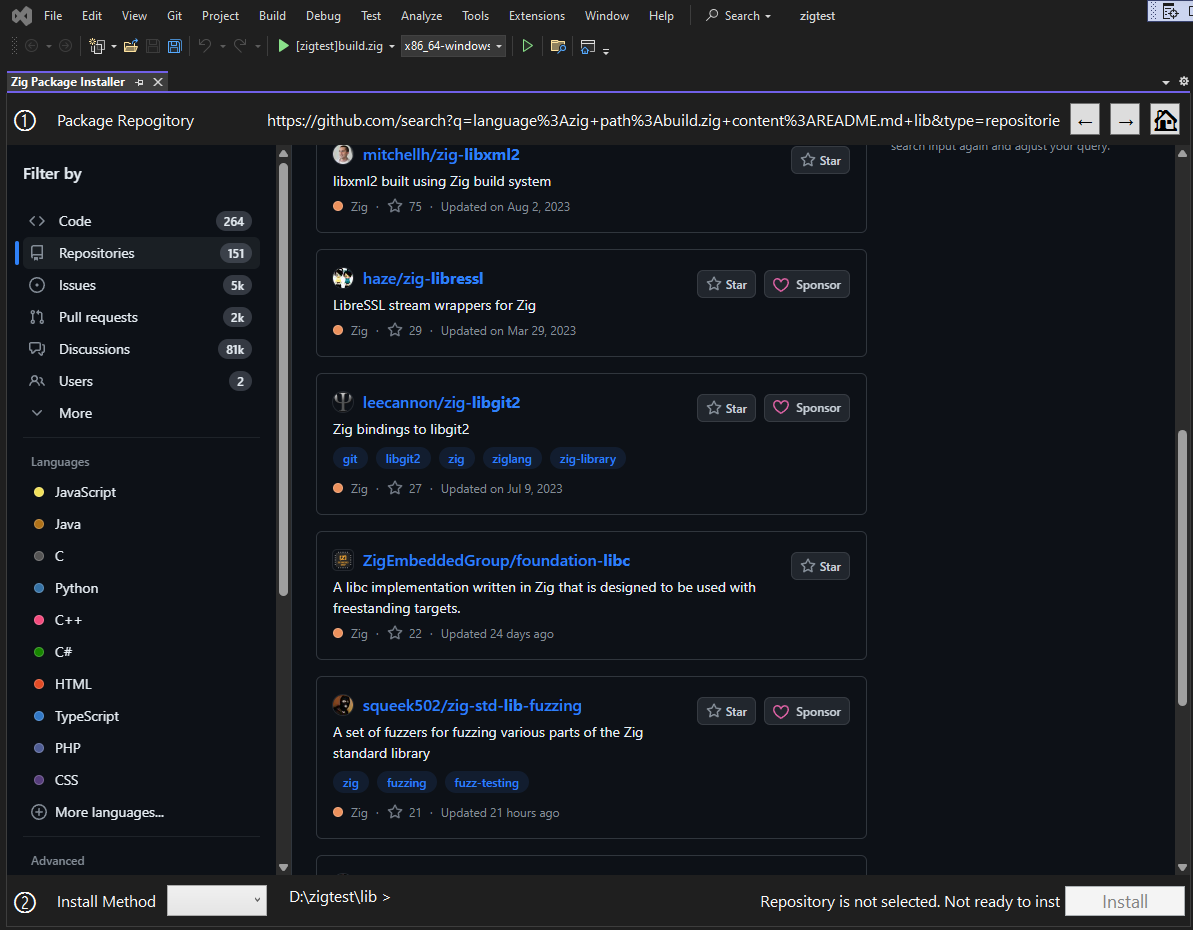The width and height of the screenshot is (1193, 930).
Task: Open the x86_64-windows target dropdown
Action: click(x=497, y=45)
